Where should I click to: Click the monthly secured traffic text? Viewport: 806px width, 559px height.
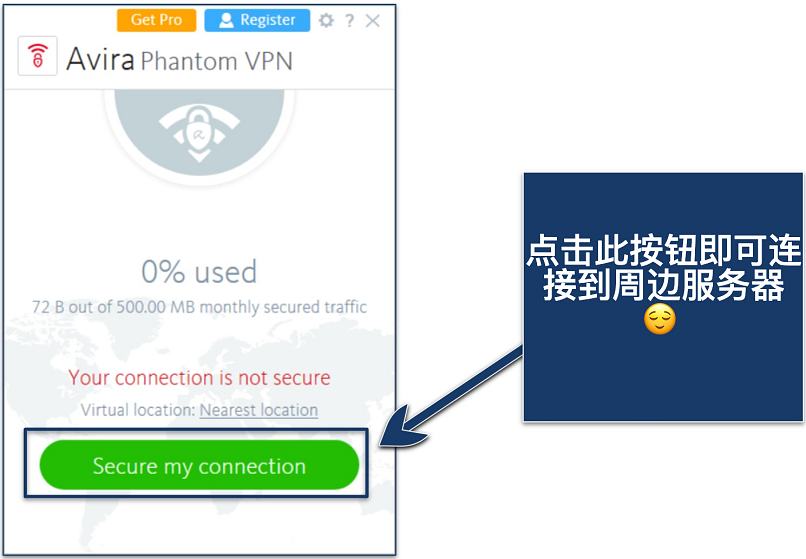(199, 306)
